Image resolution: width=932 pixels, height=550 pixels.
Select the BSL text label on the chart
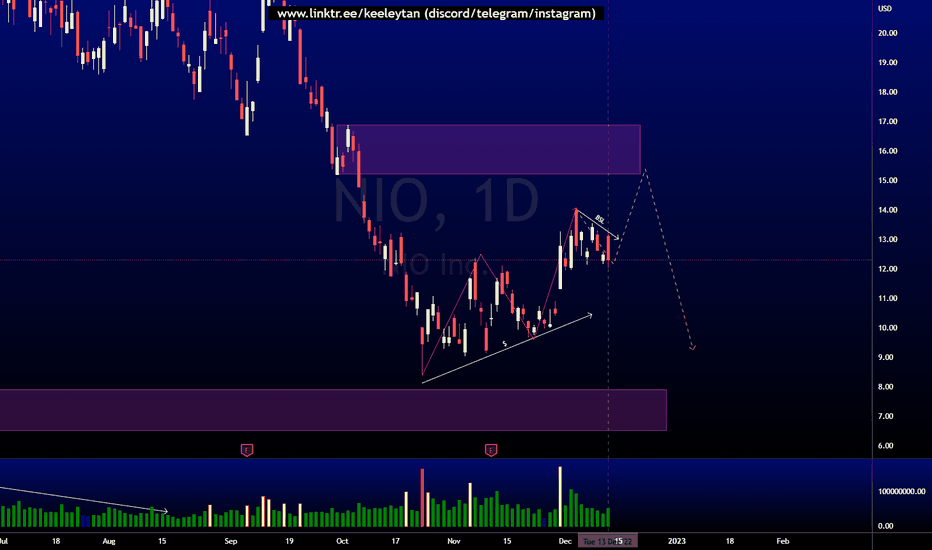(600, 219)
